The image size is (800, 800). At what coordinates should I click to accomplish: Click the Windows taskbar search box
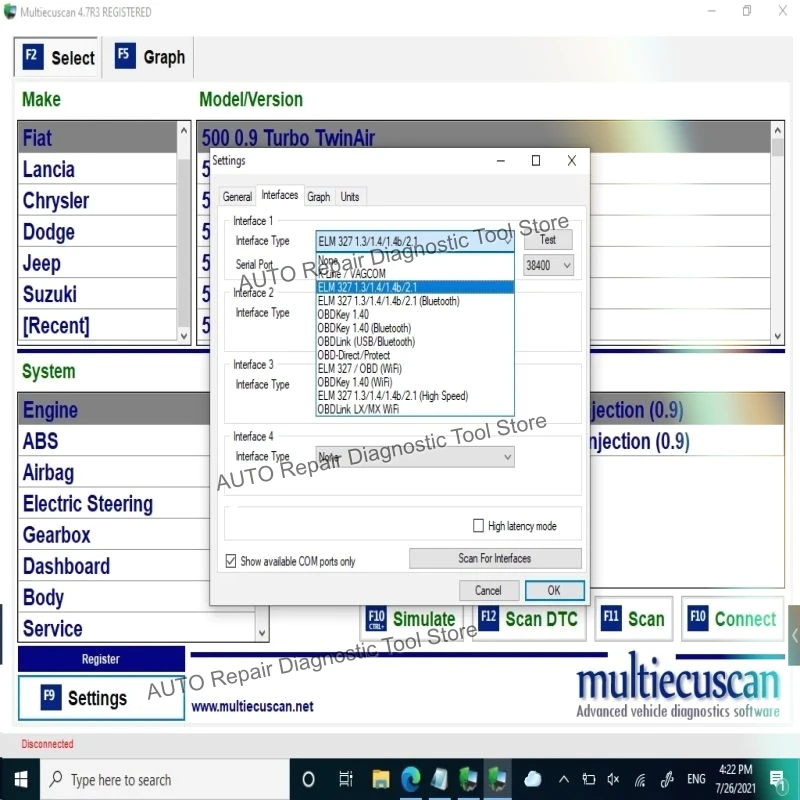click(164, 779)
